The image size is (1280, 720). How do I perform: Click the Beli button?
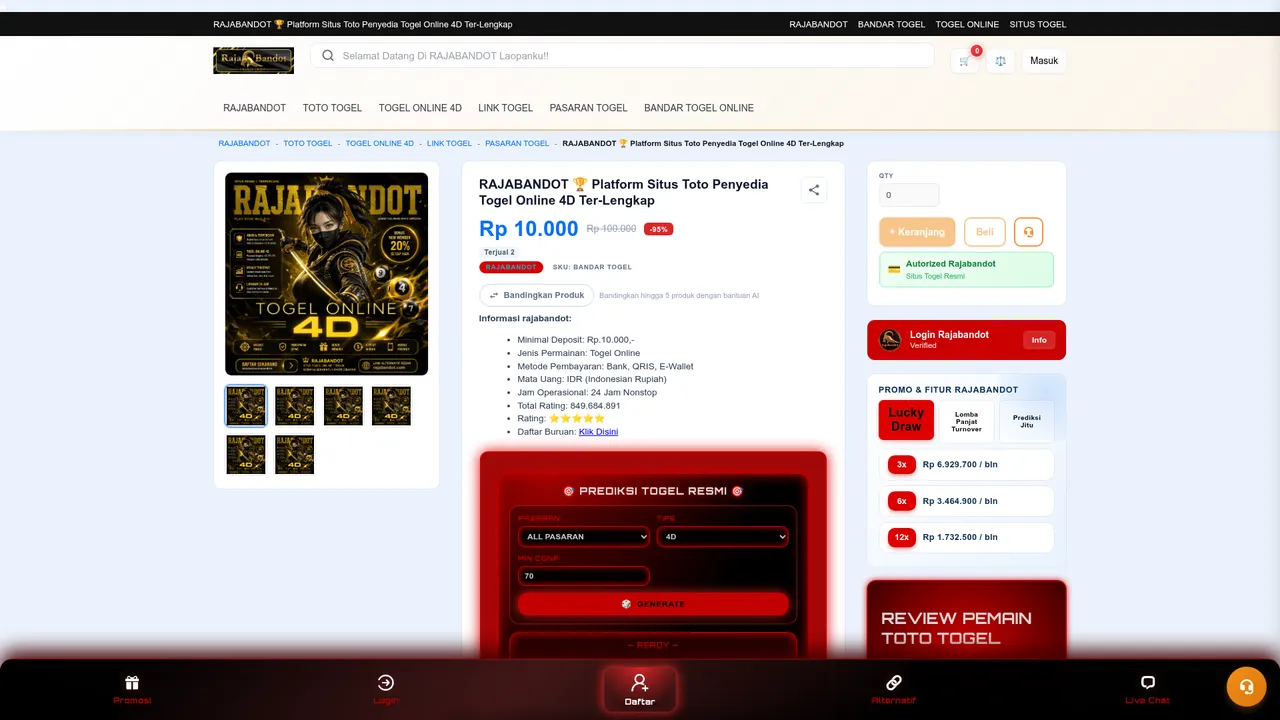coord(985,232)
